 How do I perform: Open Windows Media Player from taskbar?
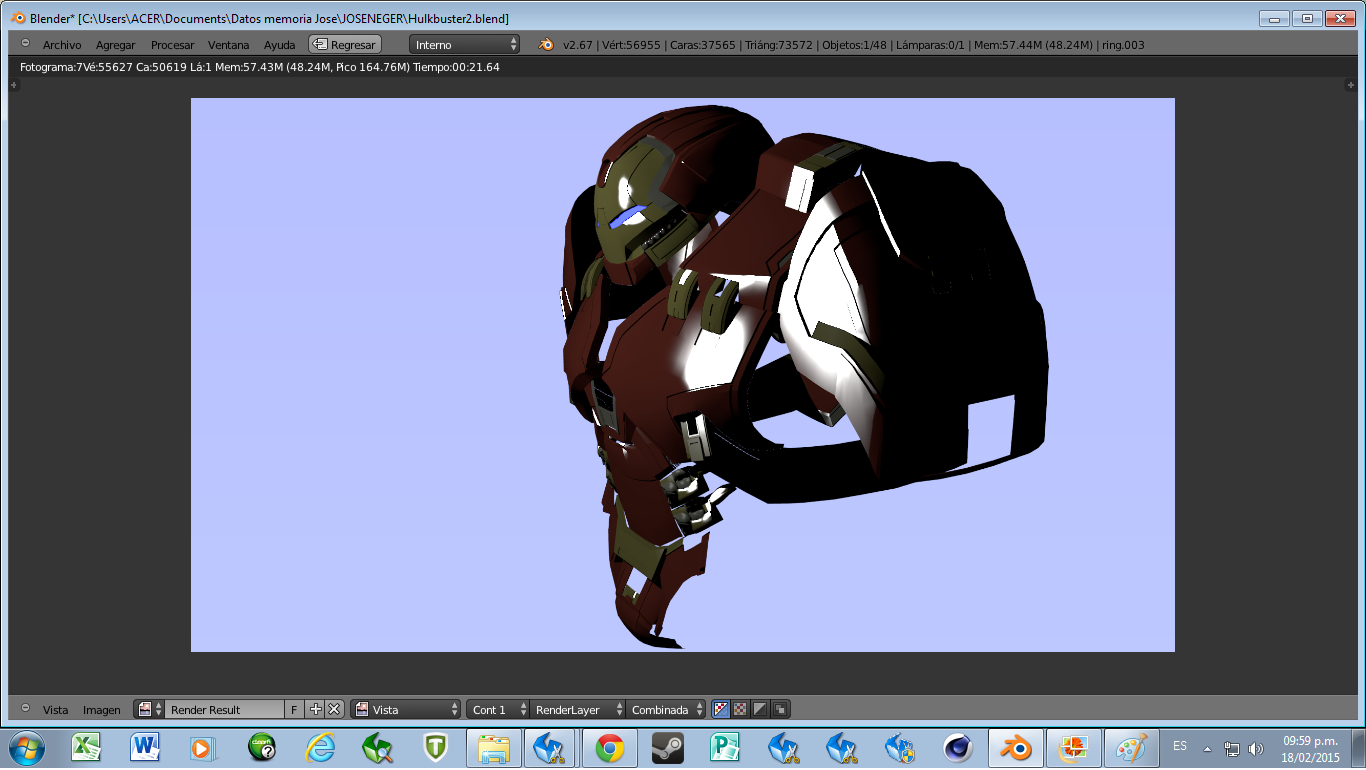pyautogui.click(x=203, y=747)
